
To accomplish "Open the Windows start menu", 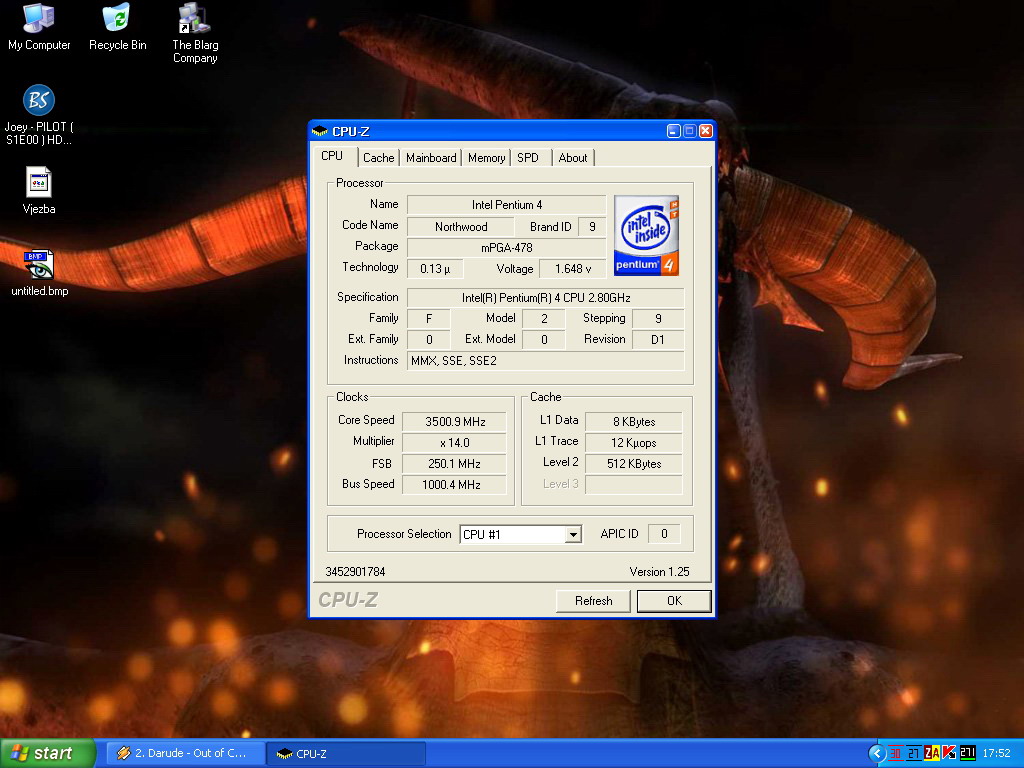I will [x=48, y=753].
